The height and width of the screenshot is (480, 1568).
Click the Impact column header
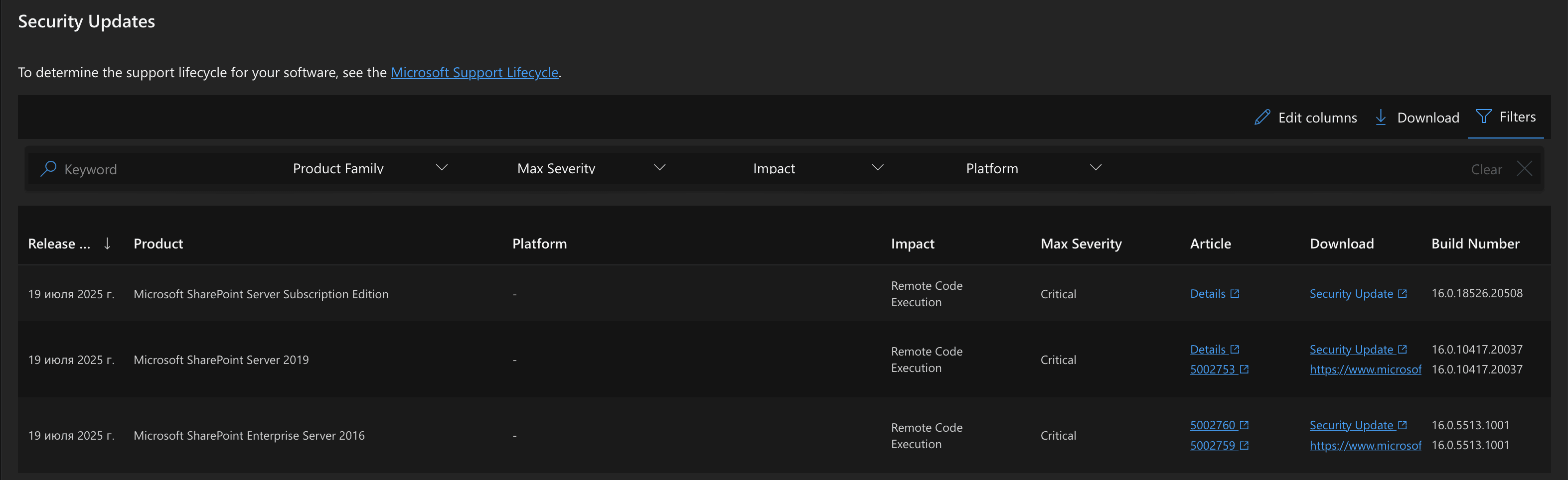[x=913, y=243]
